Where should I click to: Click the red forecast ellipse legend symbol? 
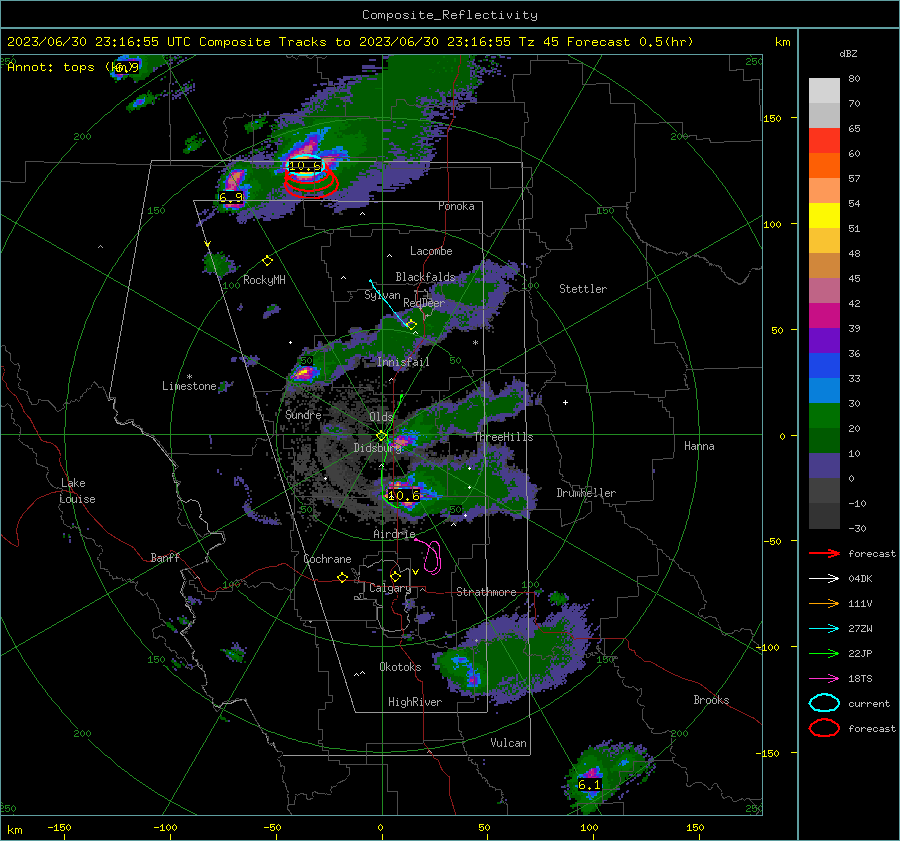824,728
